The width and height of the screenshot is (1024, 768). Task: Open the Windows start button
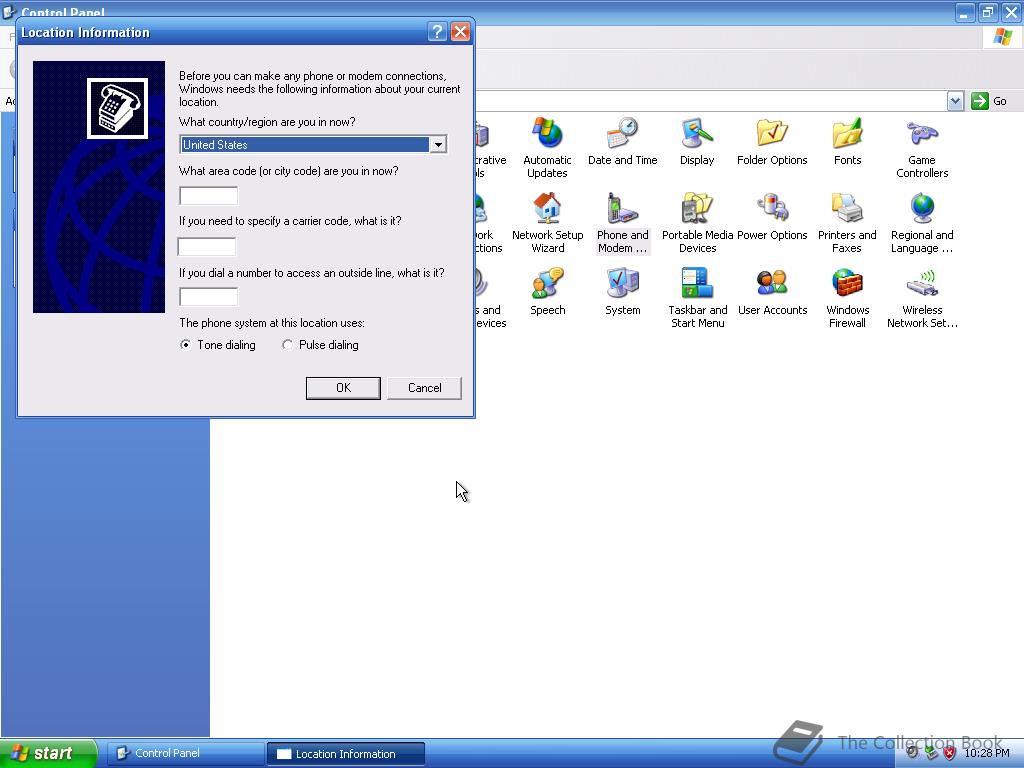tap(48, 753)
